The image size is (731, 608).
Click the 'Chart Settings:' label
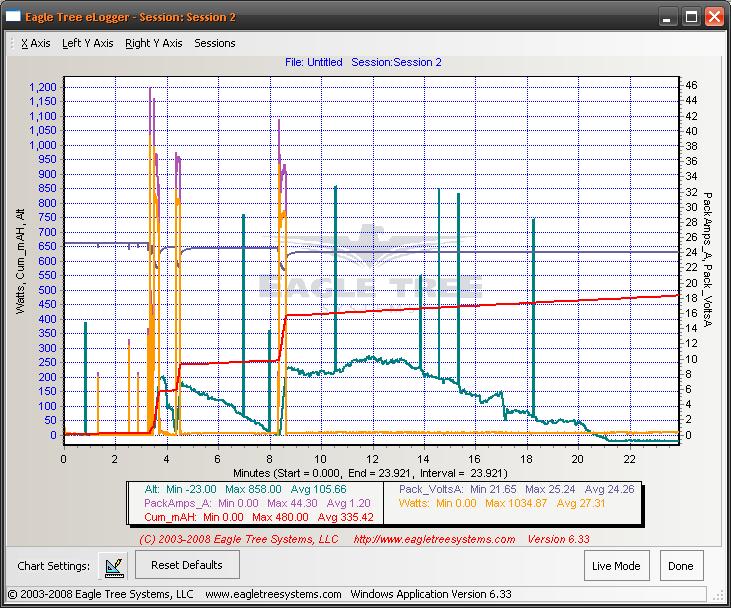point(54,566)
